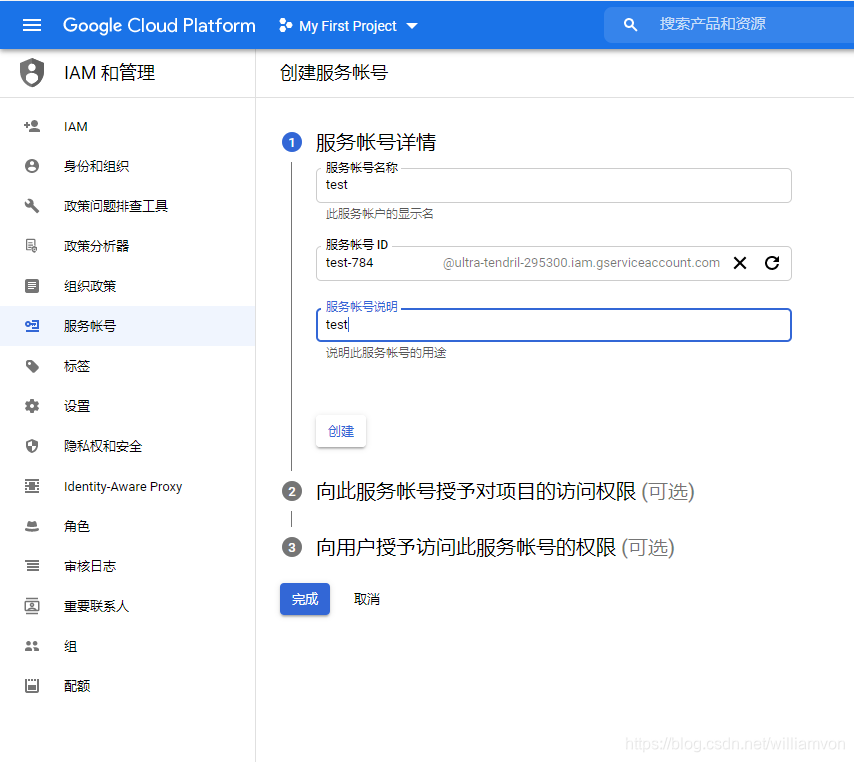Click the 服务帐号名称 input field
The image size is (854, 762).
tap(553, 185)
